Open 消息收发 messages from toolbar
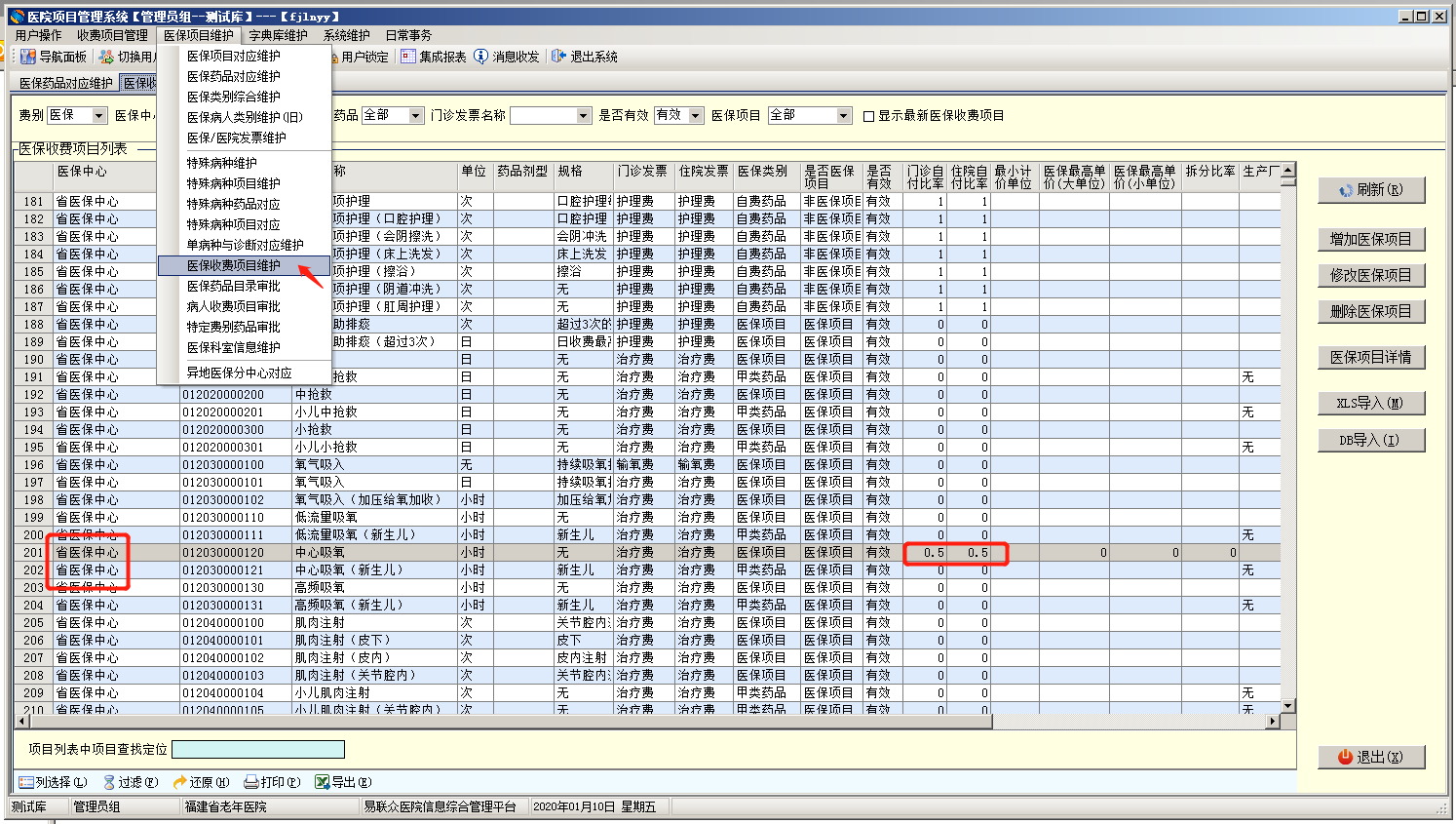 pyautogui.click(x=507, y=57)
